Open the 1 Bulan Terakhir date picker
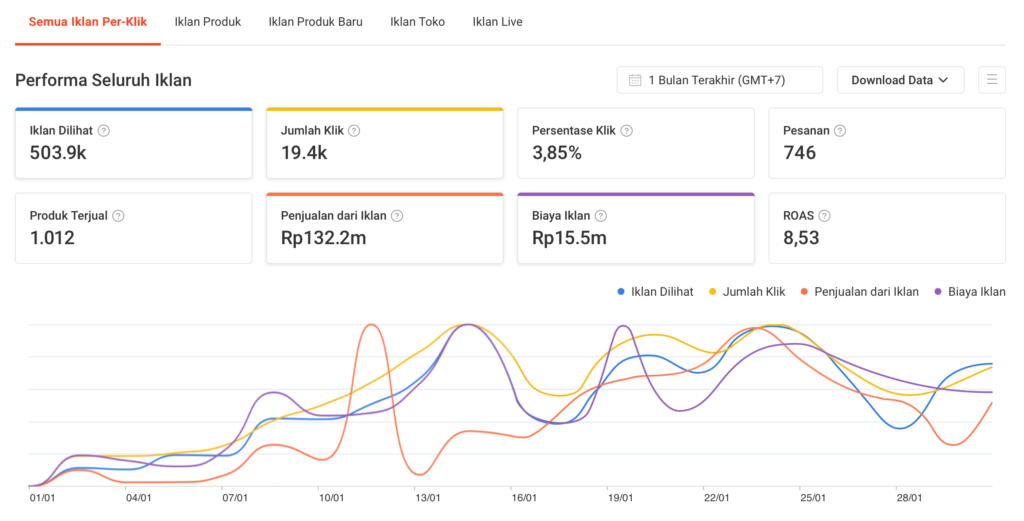 click(x=720, y=80)
